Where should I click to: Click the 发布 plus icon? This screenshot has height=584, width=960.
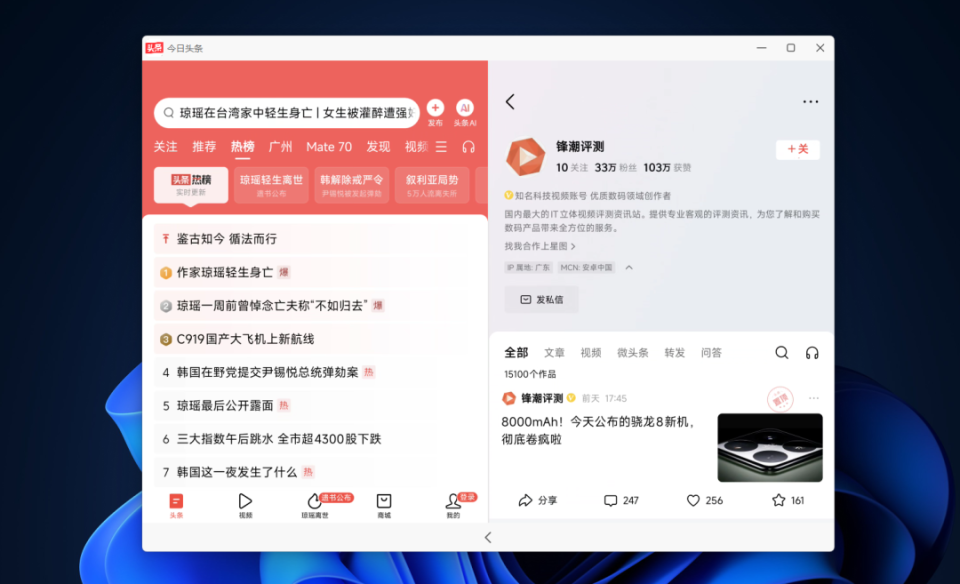(435, 108)
